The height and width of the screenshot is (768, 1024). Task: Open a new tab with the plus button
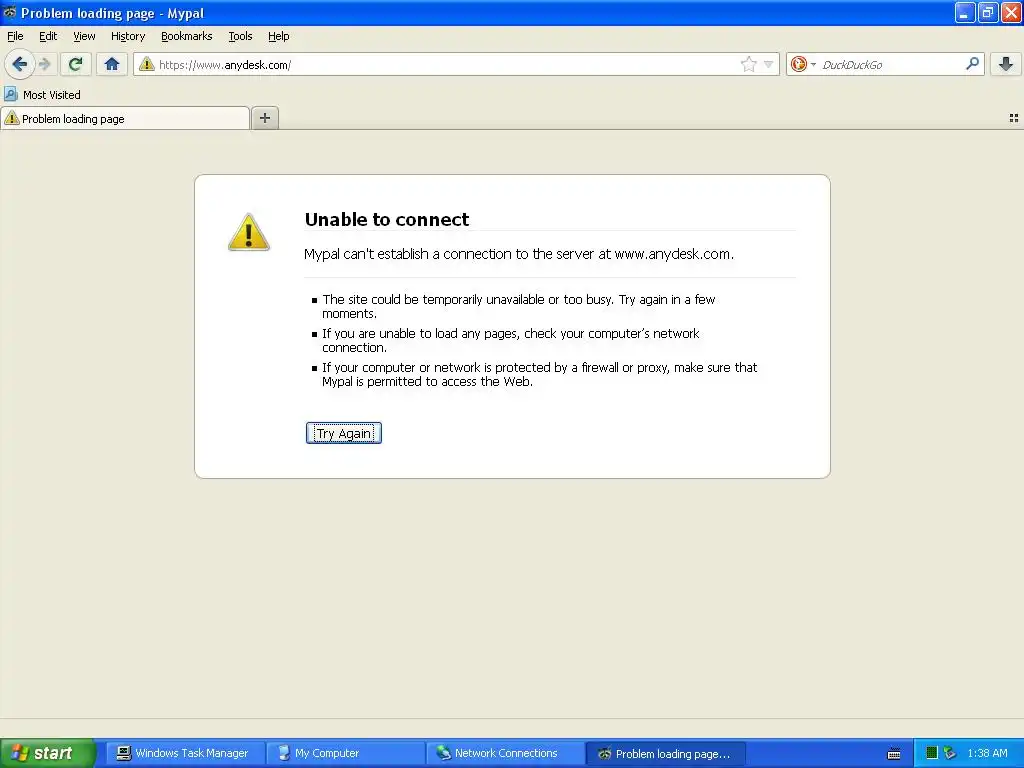point(264,118)
